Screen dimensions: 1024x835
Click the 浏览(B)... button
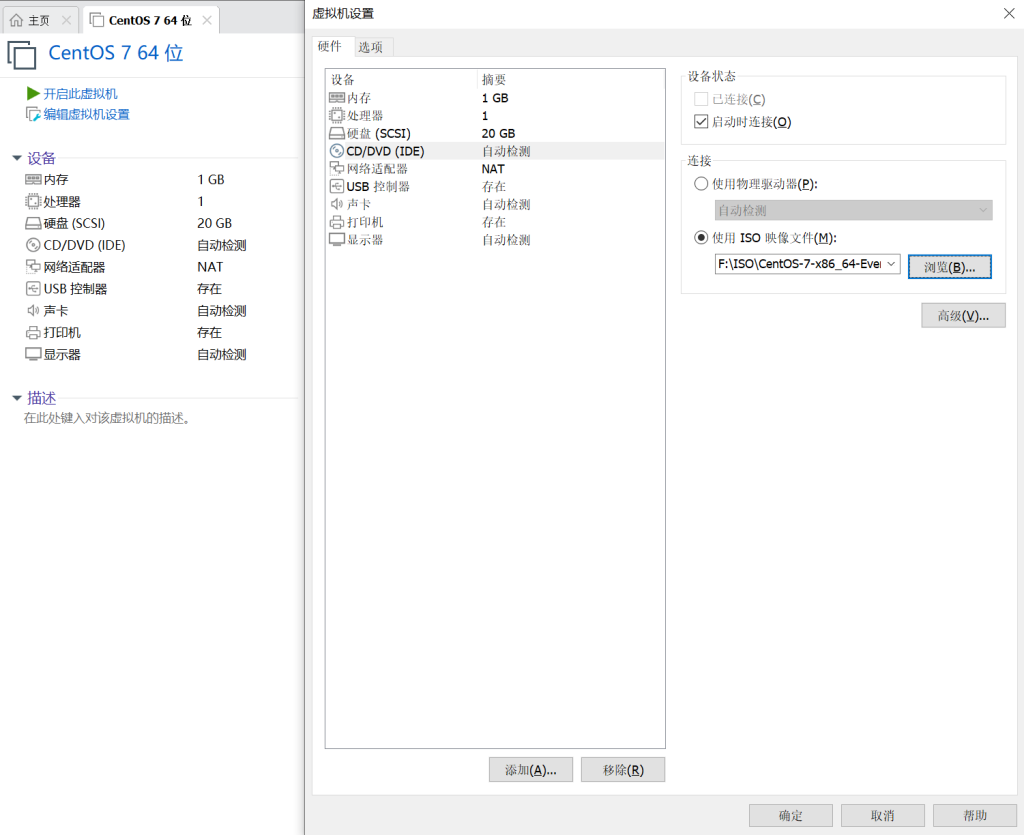(x=950, y=267)
